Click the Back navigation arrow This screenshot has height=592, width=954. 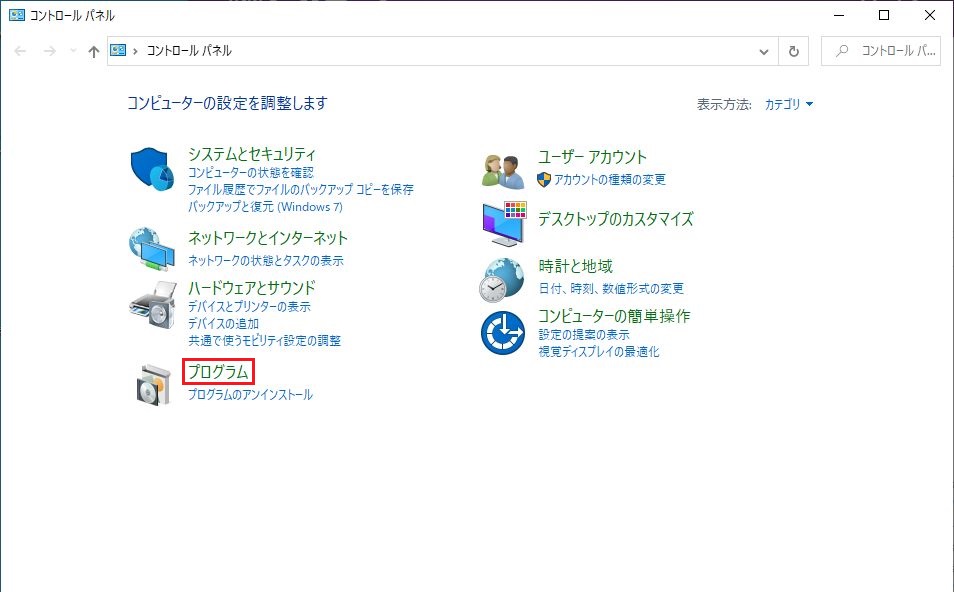20,51
